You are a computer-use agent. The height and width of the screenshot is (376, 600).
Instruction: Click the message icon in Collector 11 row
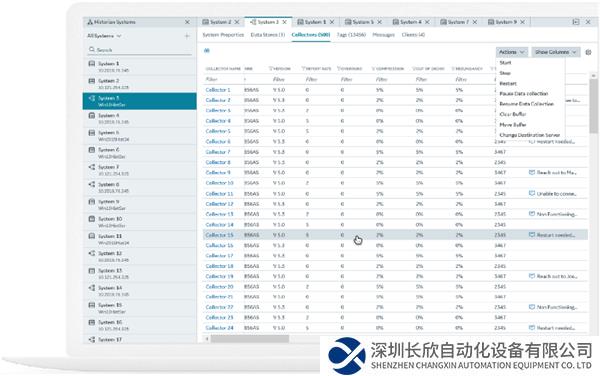pyautogui.click(x=532, y=194)
